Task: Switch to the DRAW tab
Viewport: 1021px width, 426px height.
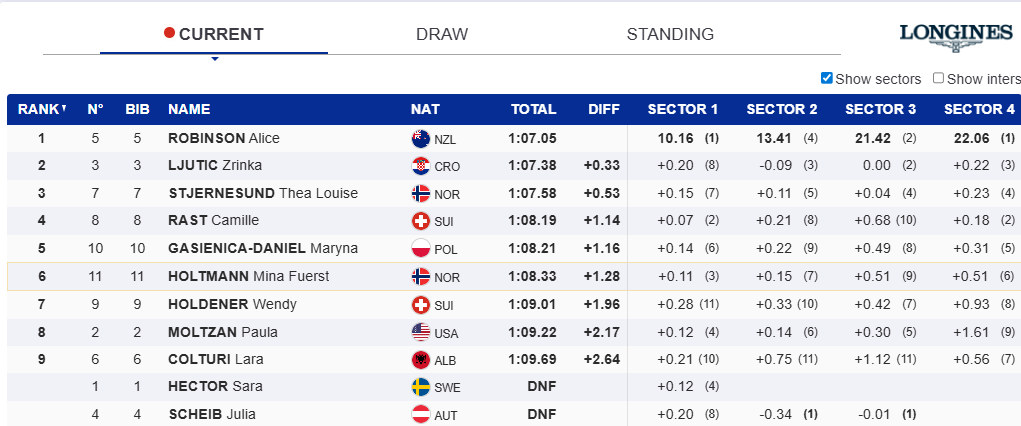Action: pos(442,34)
